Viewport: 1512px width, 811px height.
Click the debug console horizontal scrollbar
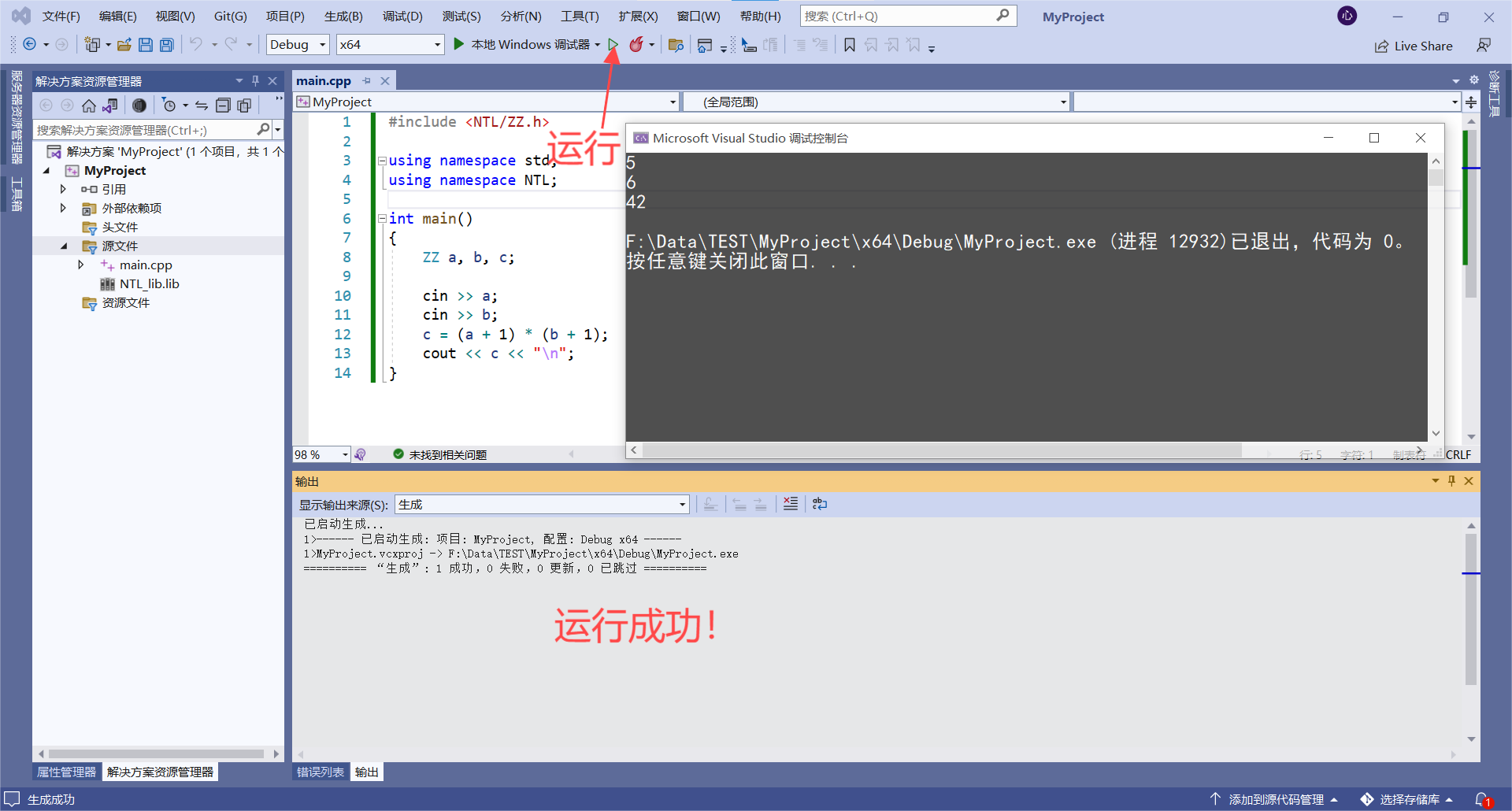point(942,450)
